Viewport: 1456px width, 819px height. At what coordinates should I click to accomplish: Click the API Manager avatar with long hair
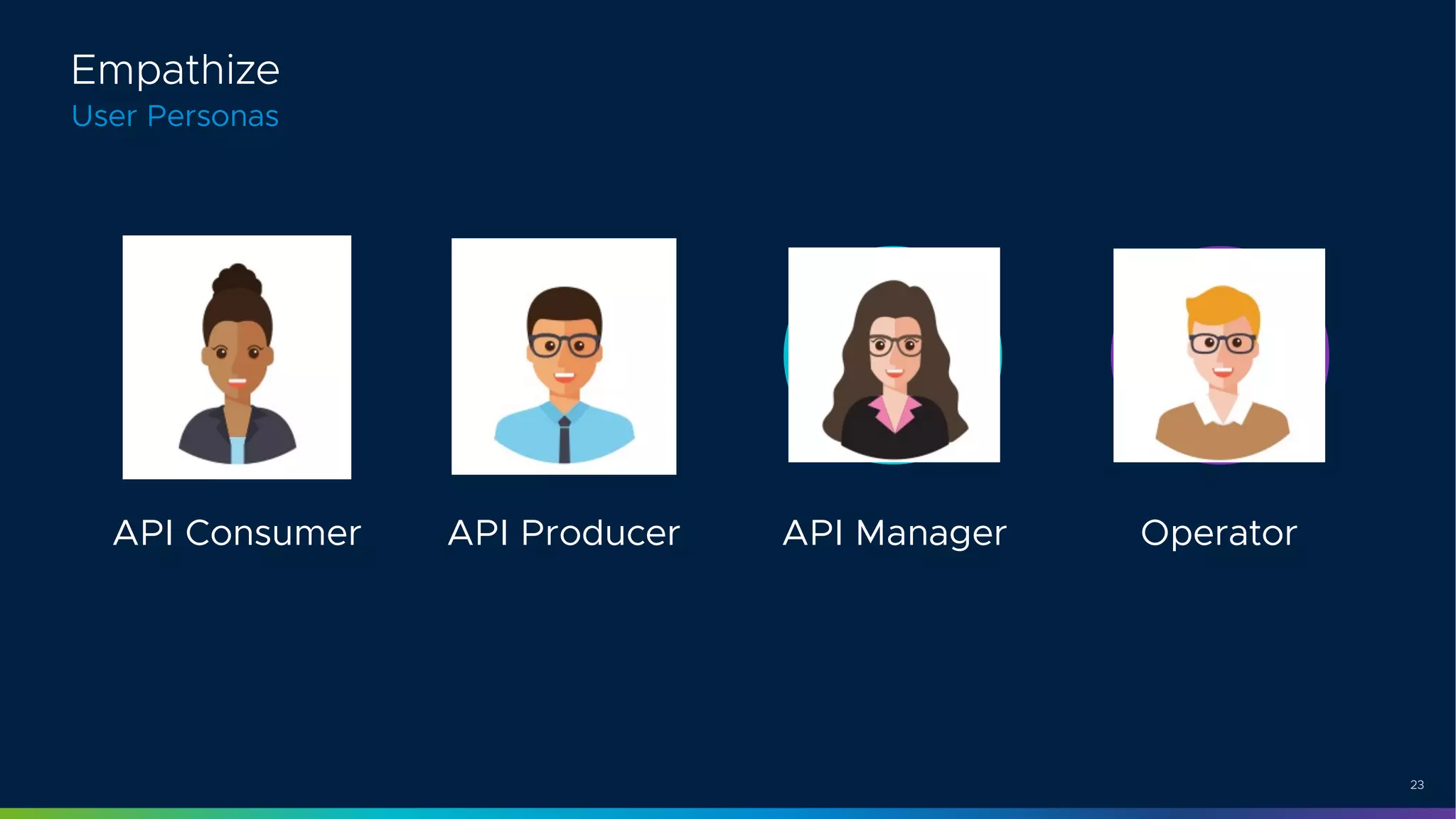pyautogui.click(x=894, y=355)
